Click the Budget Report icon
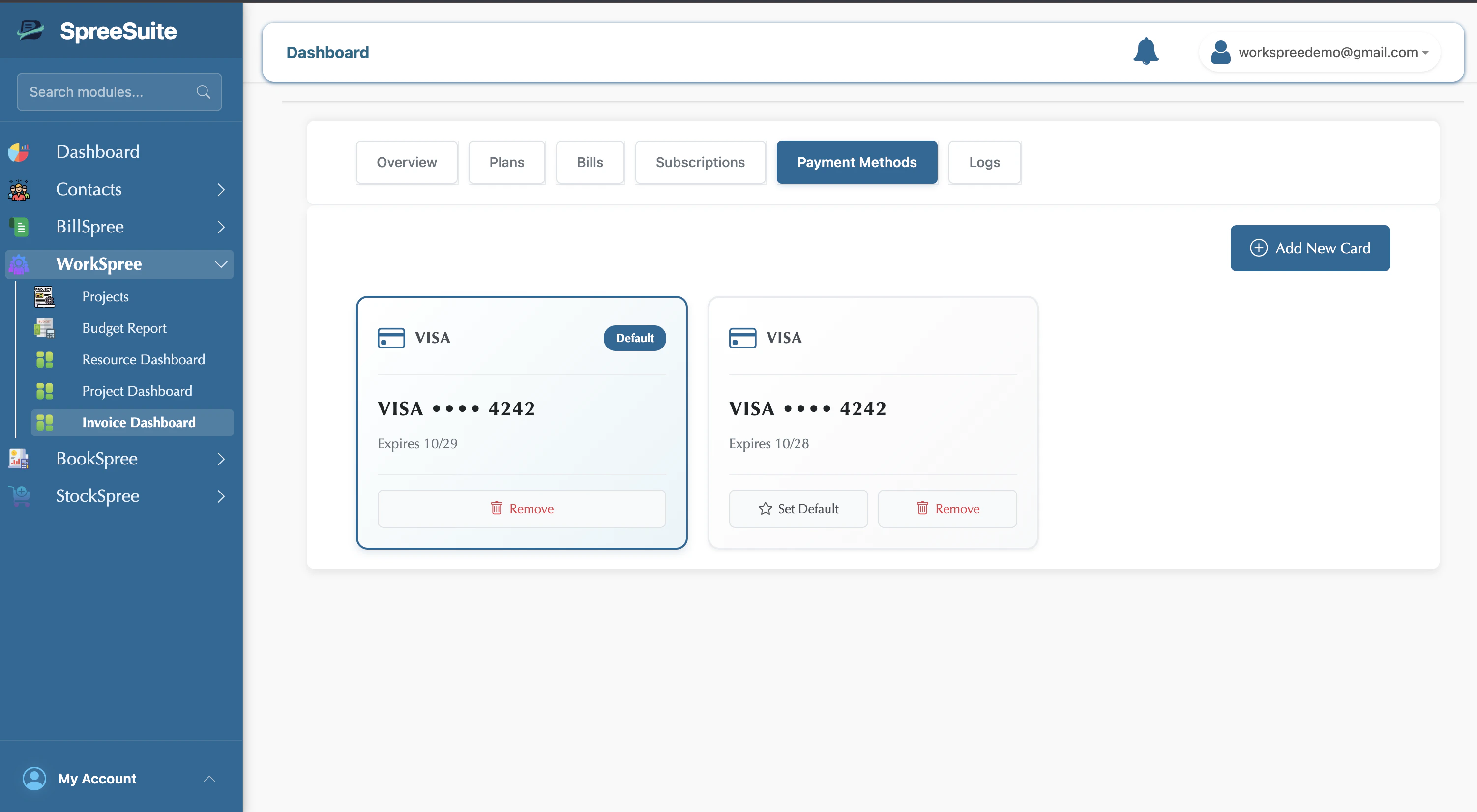Screen dimensions: 1477x812 tap(44, 328)
